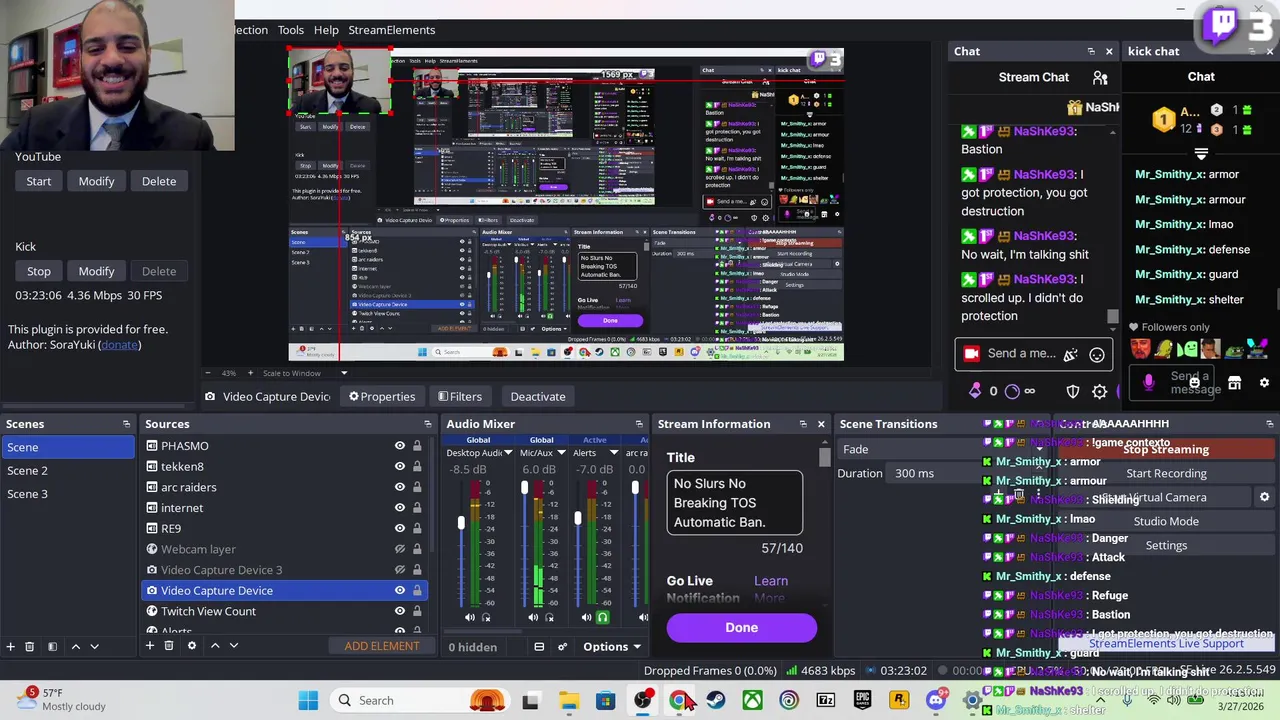Open kick chat shop icon

pyautogui.click(x=1234, y=383)
